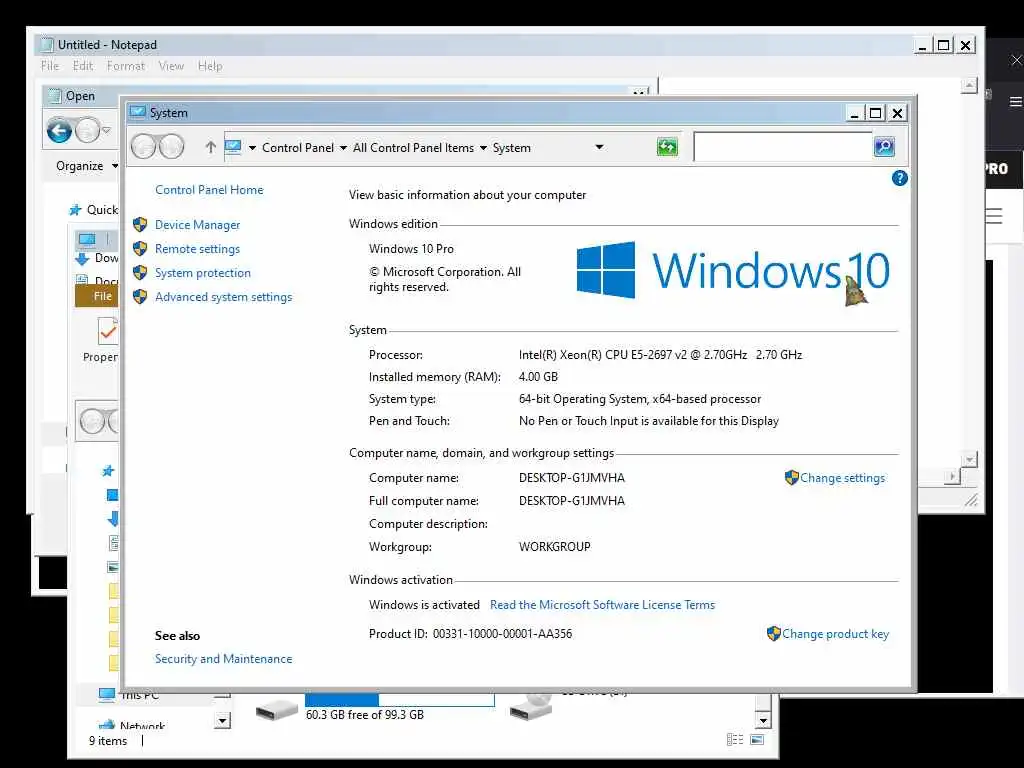Open recent locations dropdown in Open dialog
The height and width of the screenshot is (768, 1024).
(106, 131)
